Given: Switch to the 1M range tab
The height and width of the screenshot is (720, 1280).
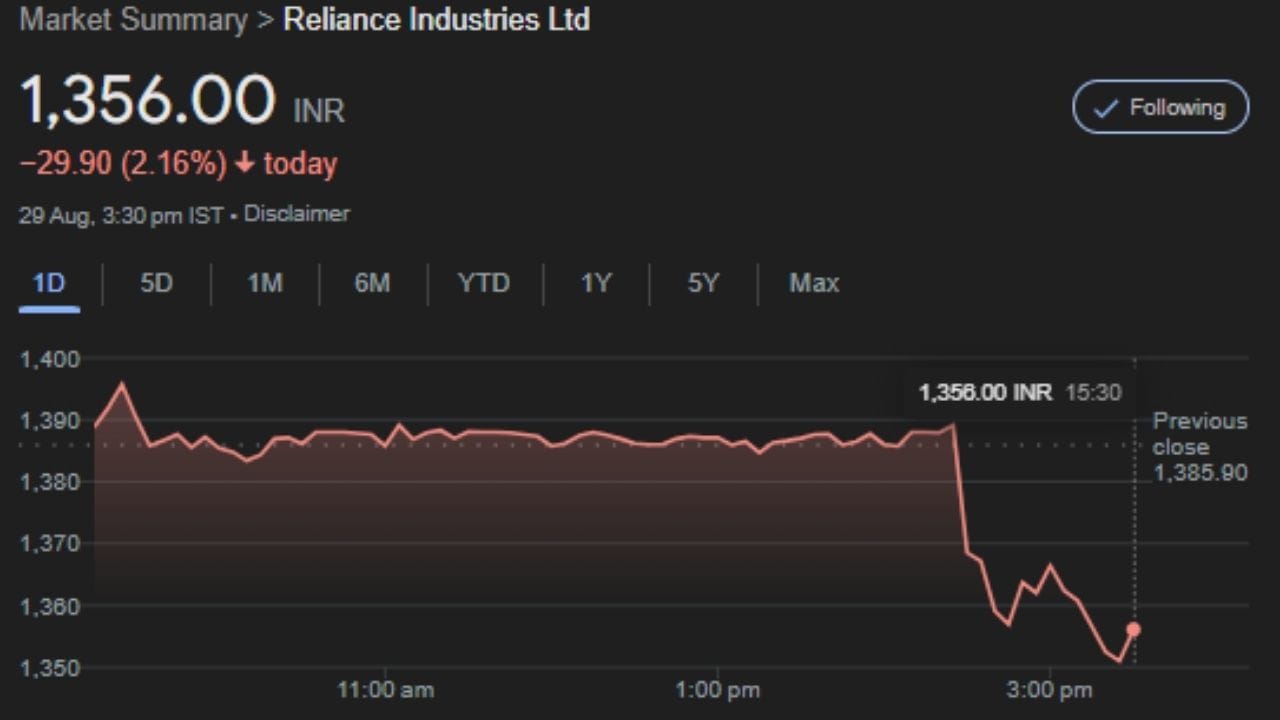Looking at the screenshot, I should (264, 284).
